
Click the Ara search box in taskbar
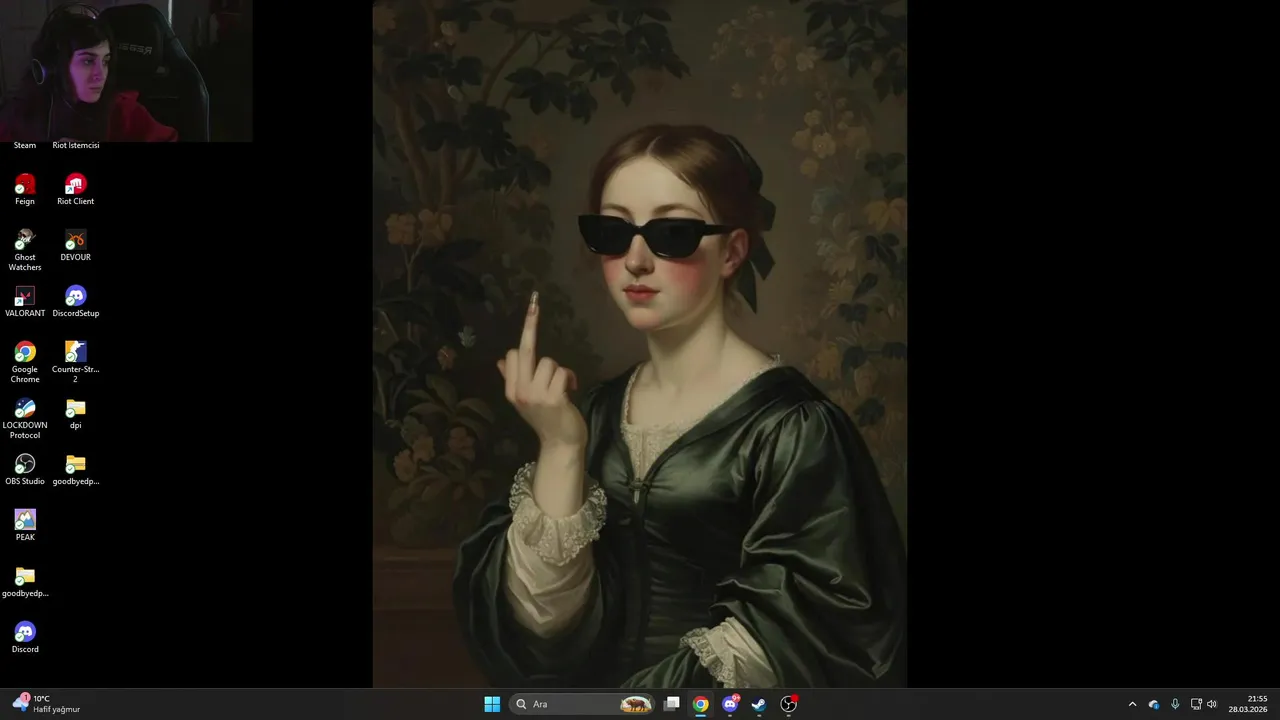pos(583,704)
